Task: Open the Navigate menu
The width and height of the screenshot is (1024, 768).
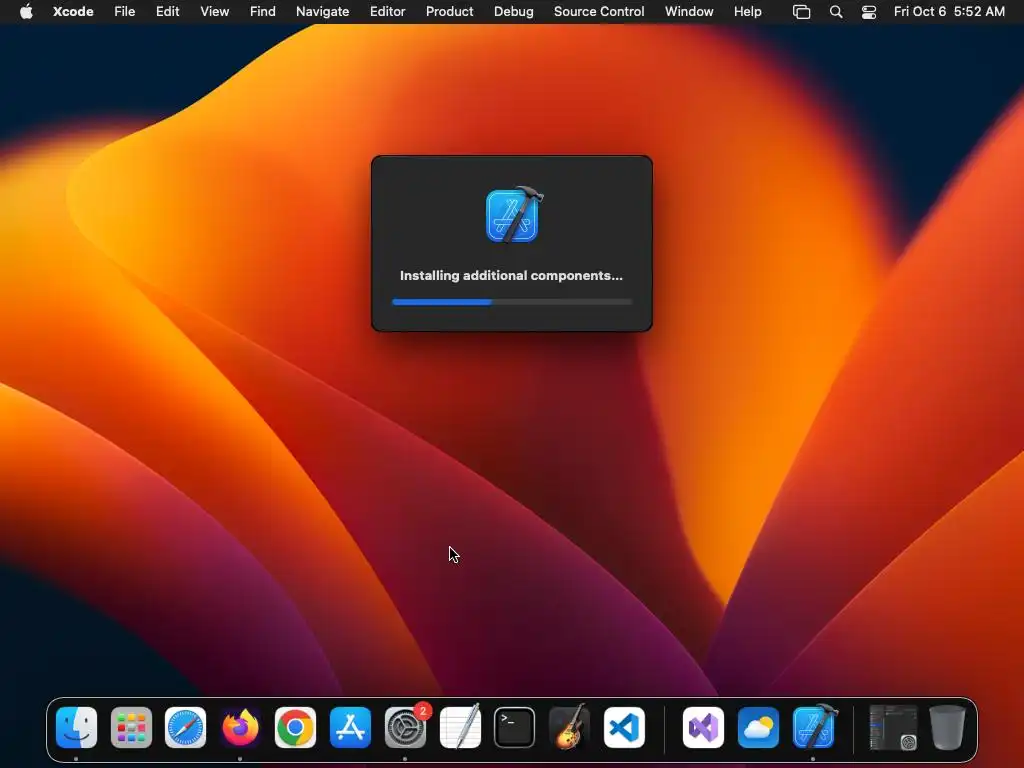Action: click(323, 11)
